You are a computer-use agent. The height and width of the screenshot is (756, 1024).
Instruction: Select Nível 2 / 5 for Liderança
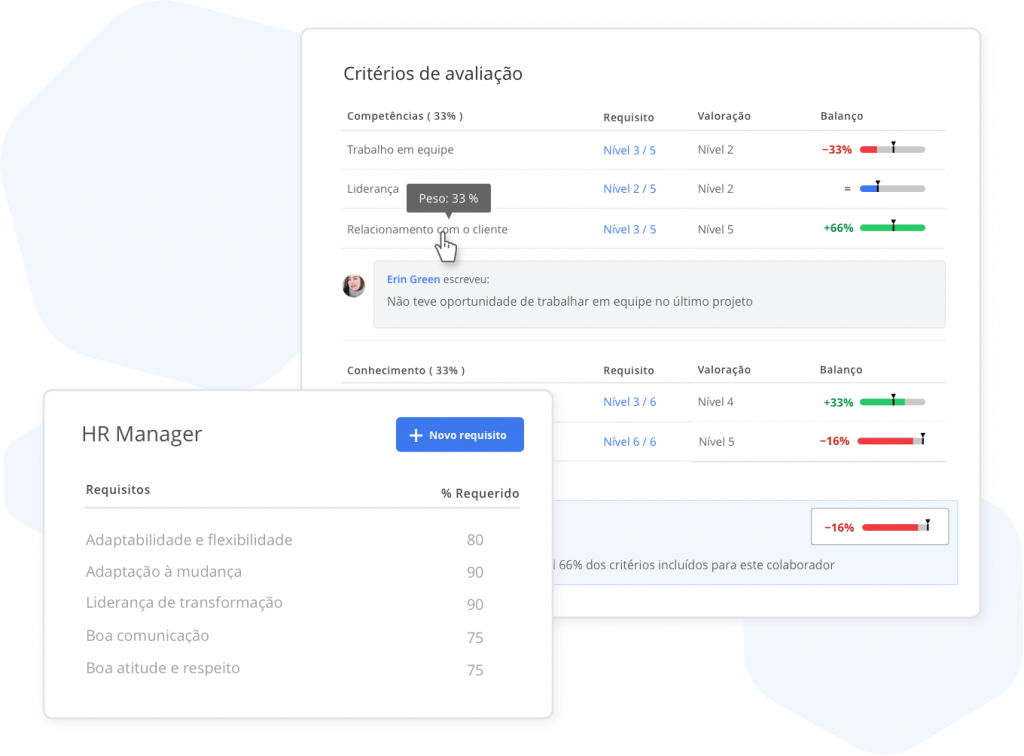coord(629,189)
